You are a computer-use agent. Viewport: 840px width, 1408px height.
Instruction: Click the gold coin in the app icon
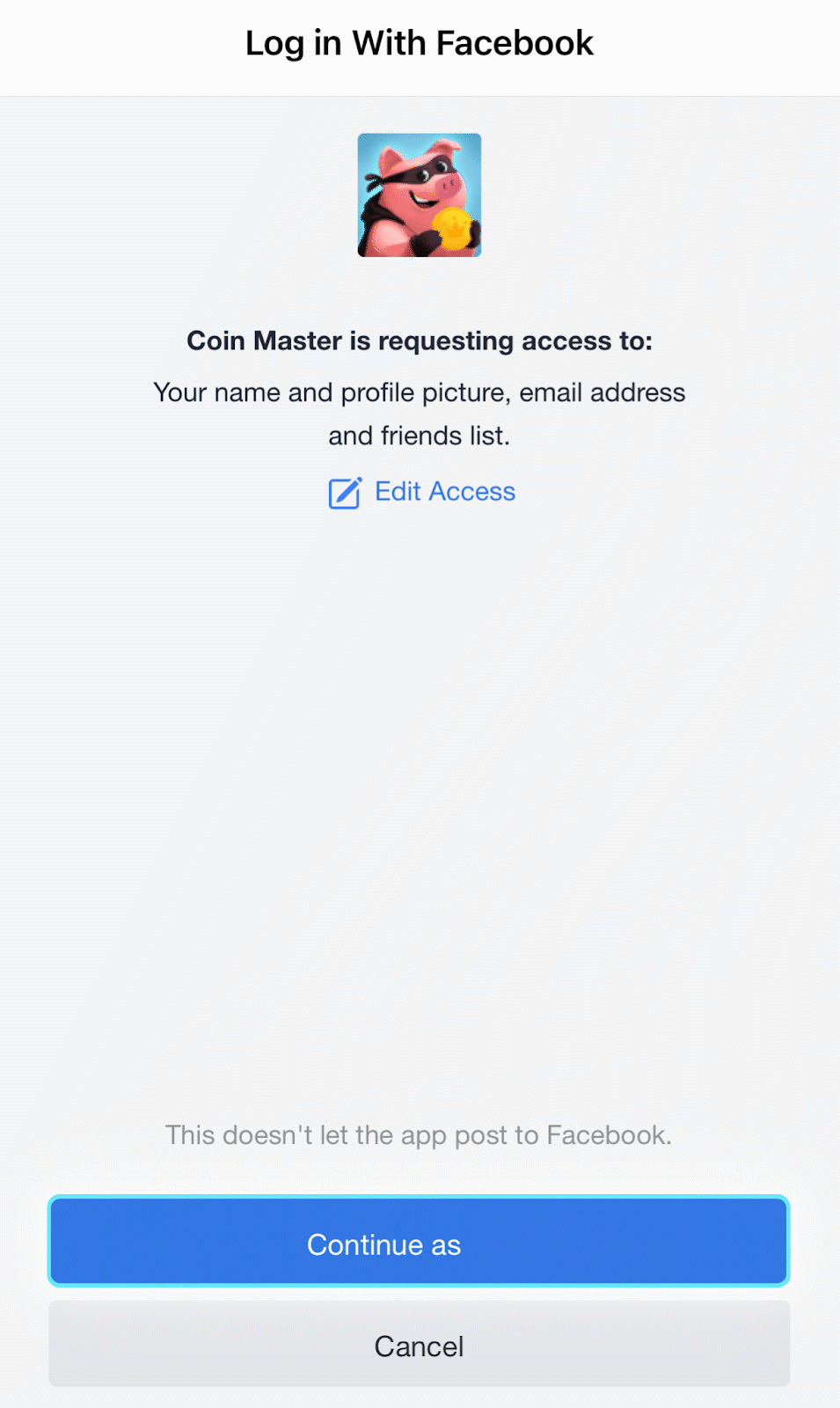[x=454, y=228]
